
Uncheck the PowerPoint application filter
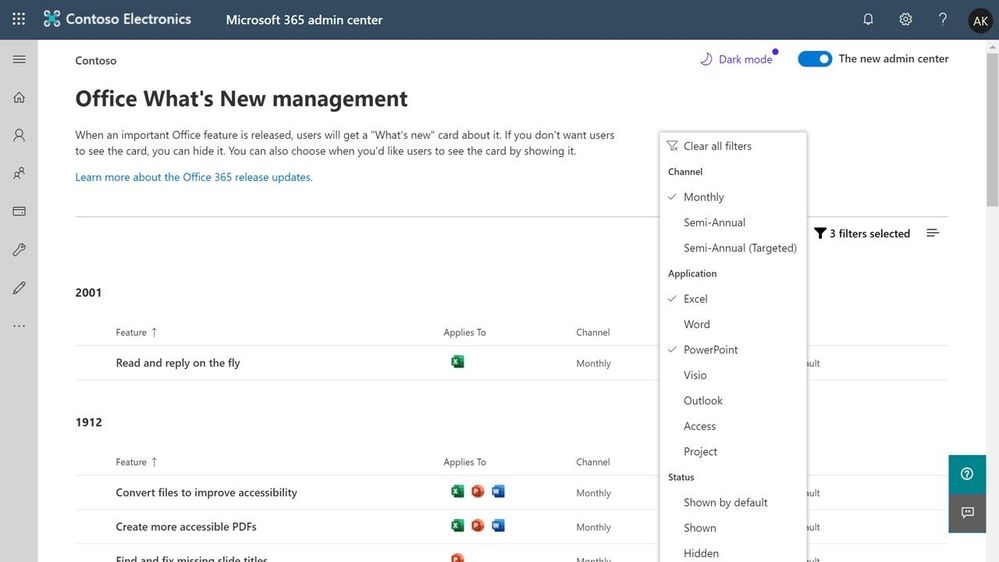coord(733,350)
